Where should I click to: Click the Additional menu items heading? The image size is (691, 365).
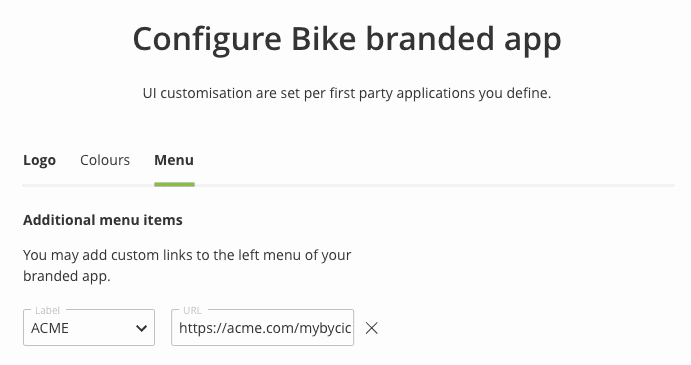click(x=103, y=220)
